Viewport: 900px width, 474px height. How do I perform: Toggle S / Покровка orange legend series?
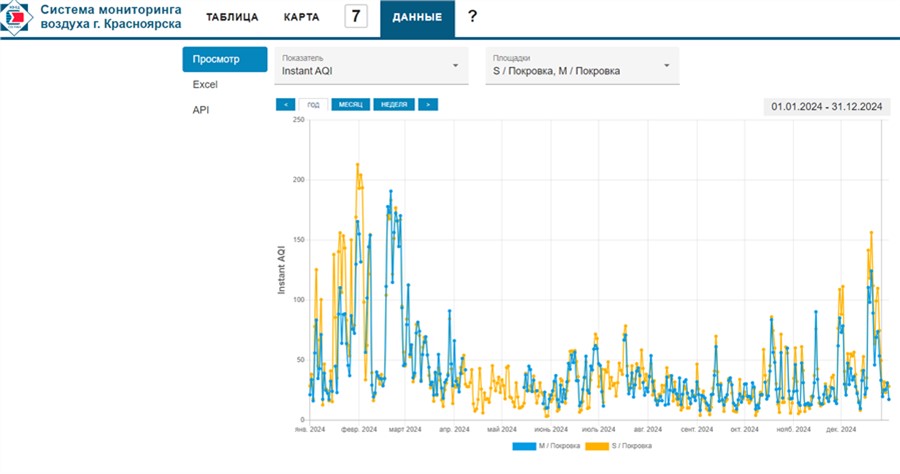[x=618, y=445]
